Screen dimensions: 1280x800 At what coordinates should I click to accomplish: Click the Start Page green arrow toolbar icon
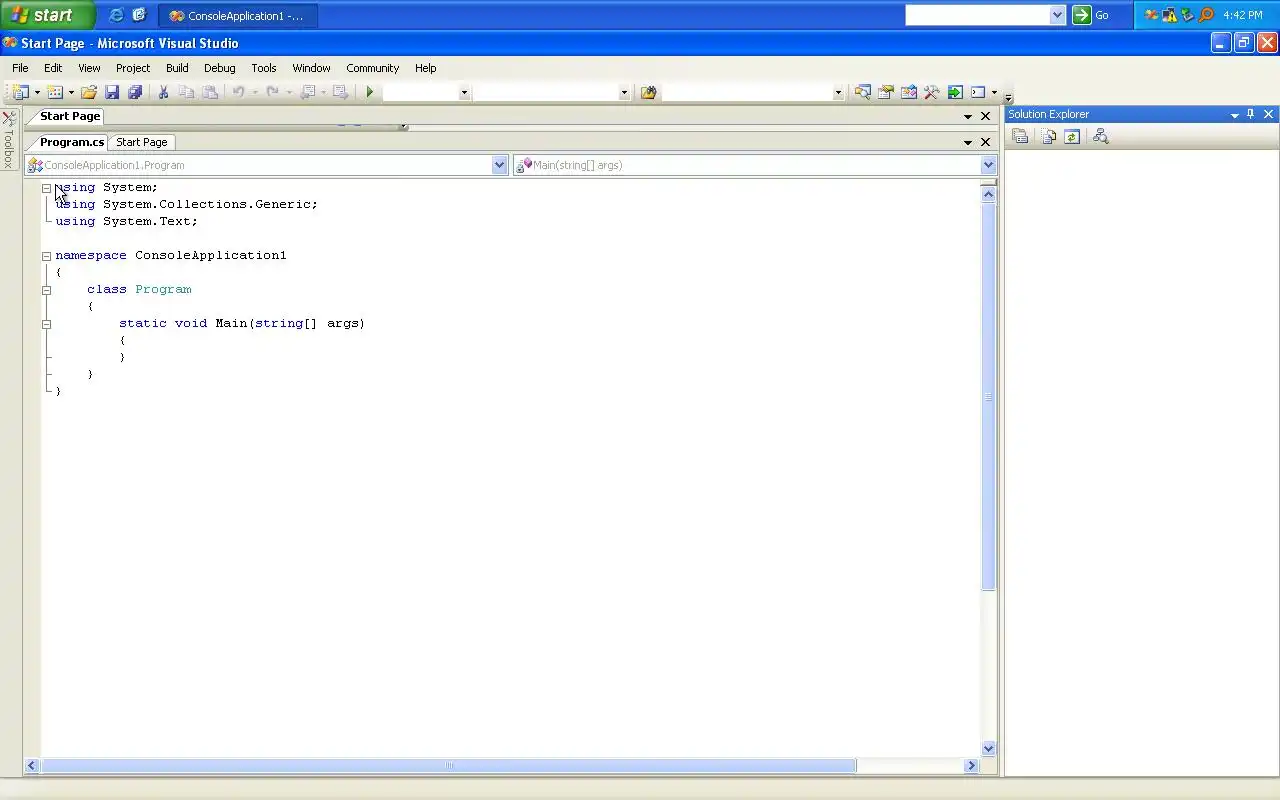[x=955, y=92]
